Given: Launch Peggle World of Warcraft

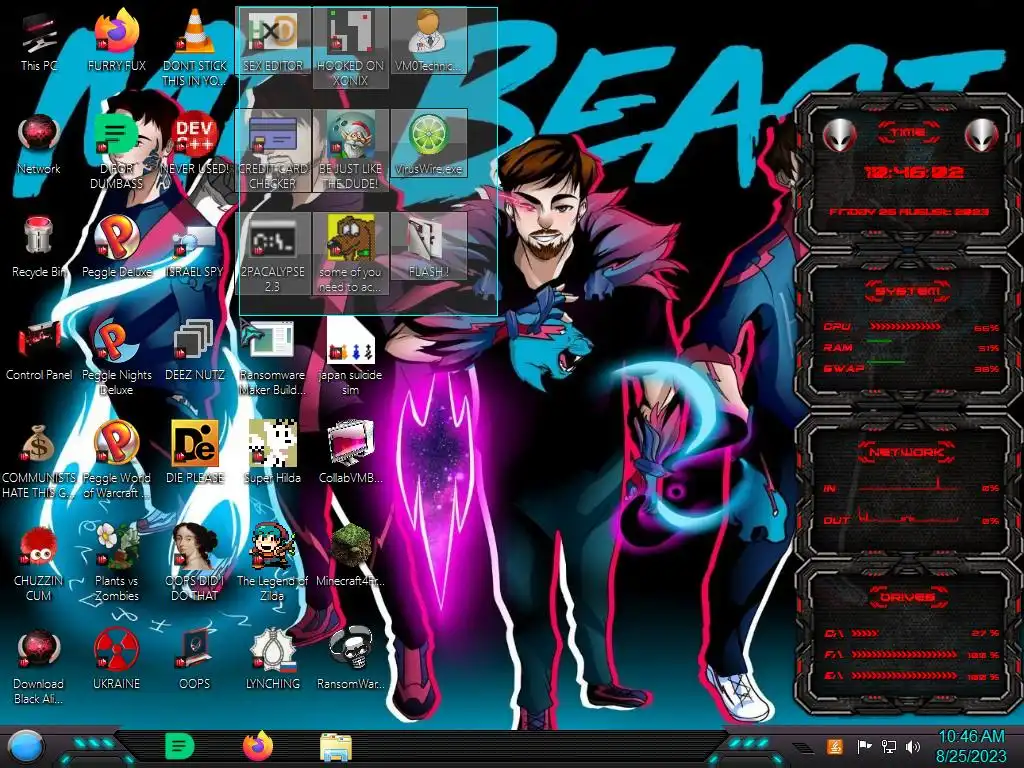Looking at the screenshot, I should pyautogui.click(x=117, y=461).
